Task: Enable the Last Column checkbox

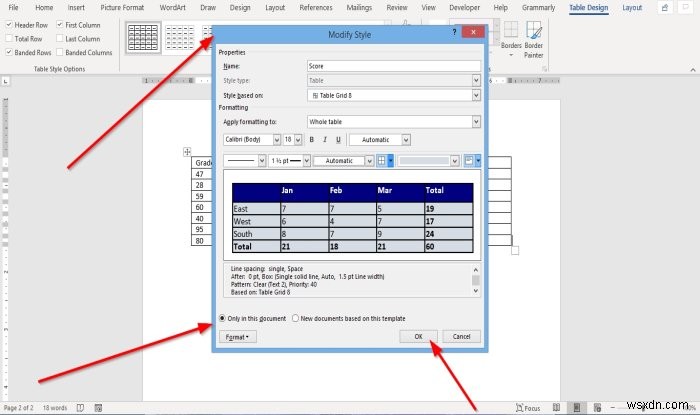Action: pyautogui.click(x=60, y=38)
